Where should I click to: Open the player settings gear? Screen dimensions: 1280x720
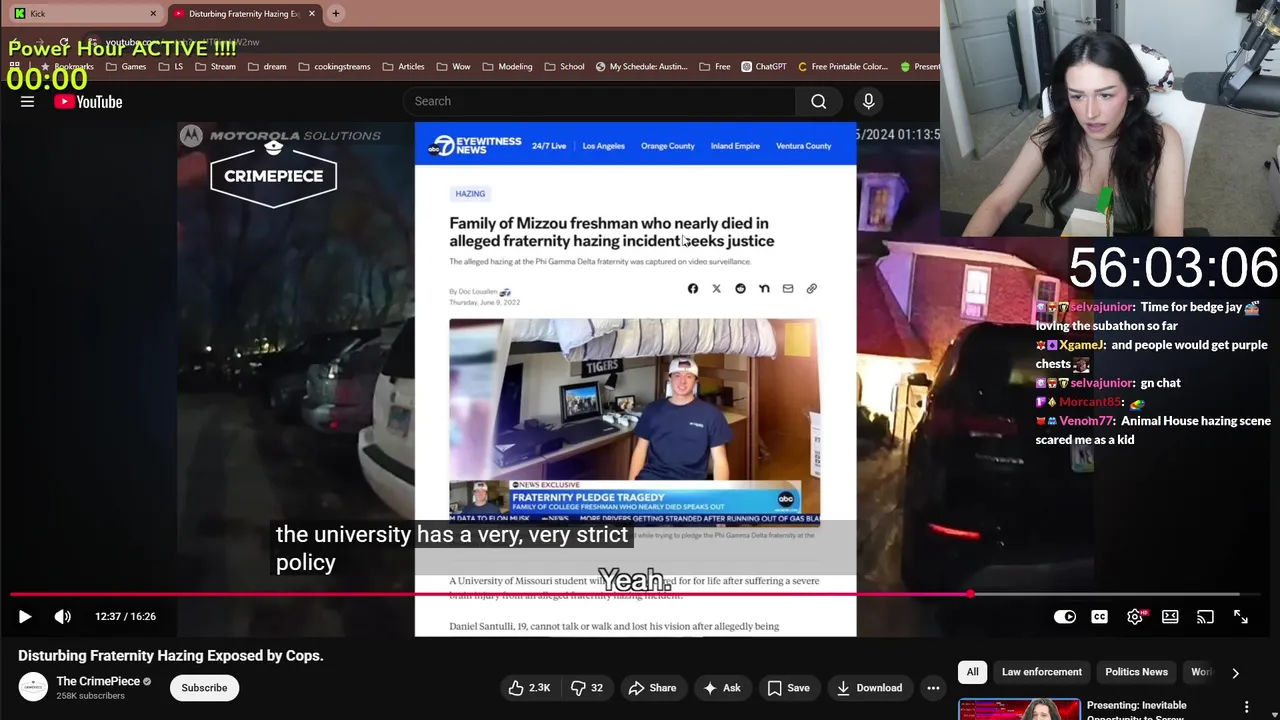click(x=1135, y=617)
